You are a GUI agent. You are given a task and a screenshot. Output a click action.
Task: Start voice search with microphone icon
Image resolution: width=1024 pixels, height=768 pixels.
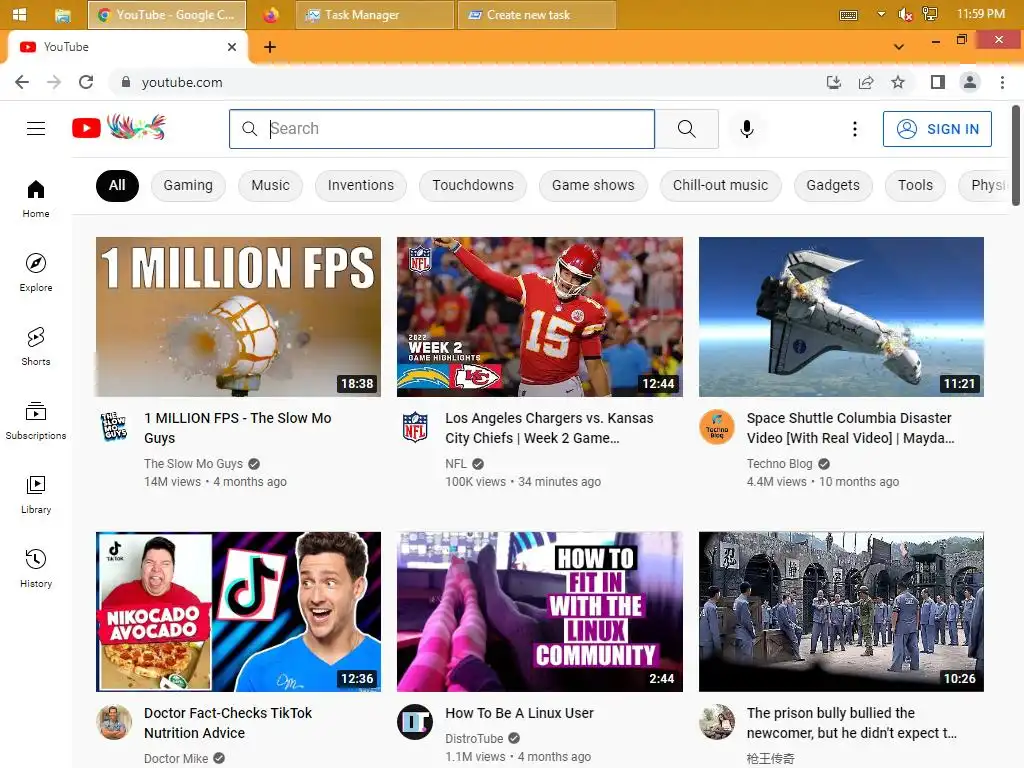pos(746,129)
